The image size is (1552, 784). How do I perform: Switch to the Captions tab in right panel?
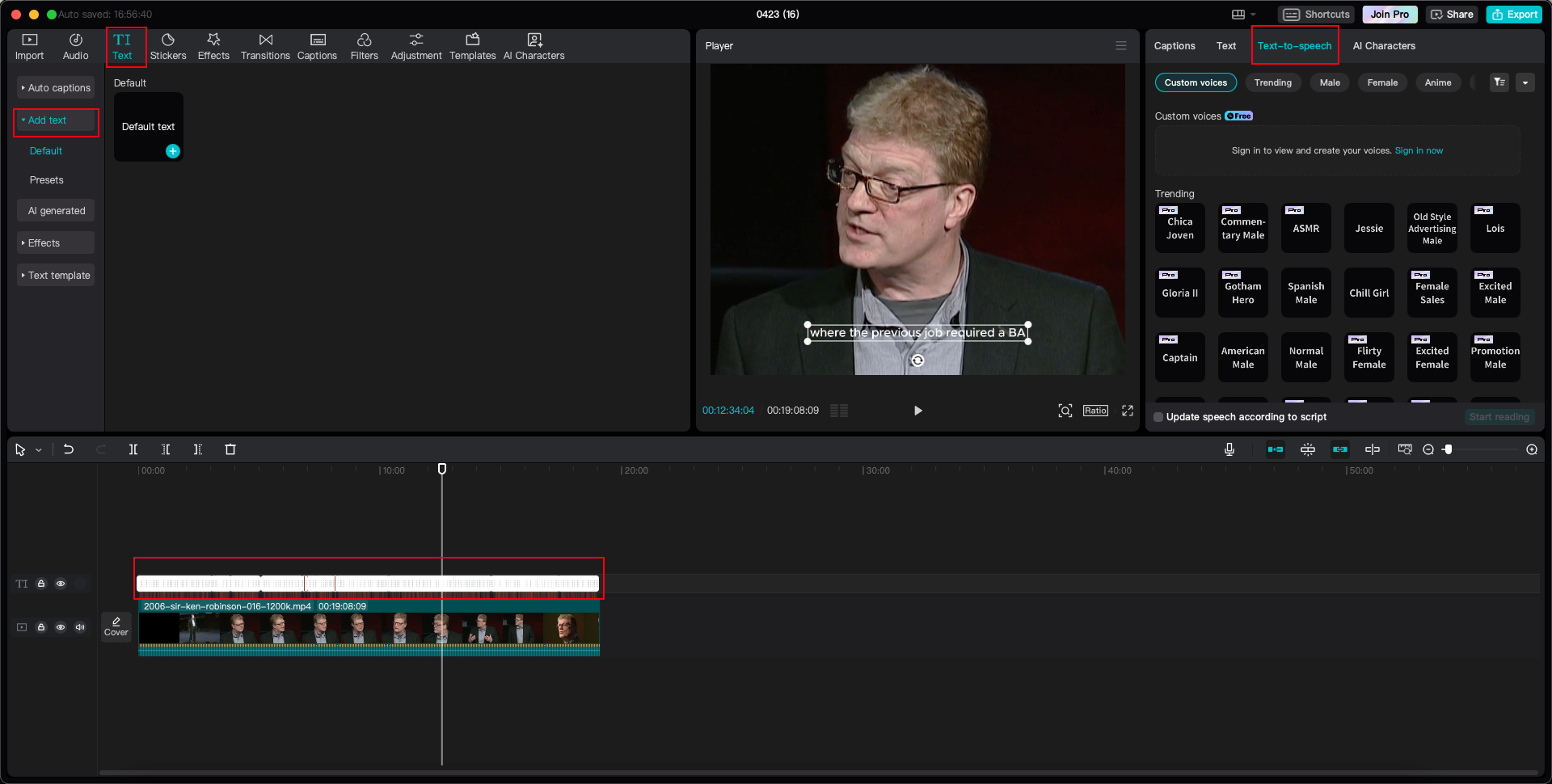click(x=1175, y=46)
